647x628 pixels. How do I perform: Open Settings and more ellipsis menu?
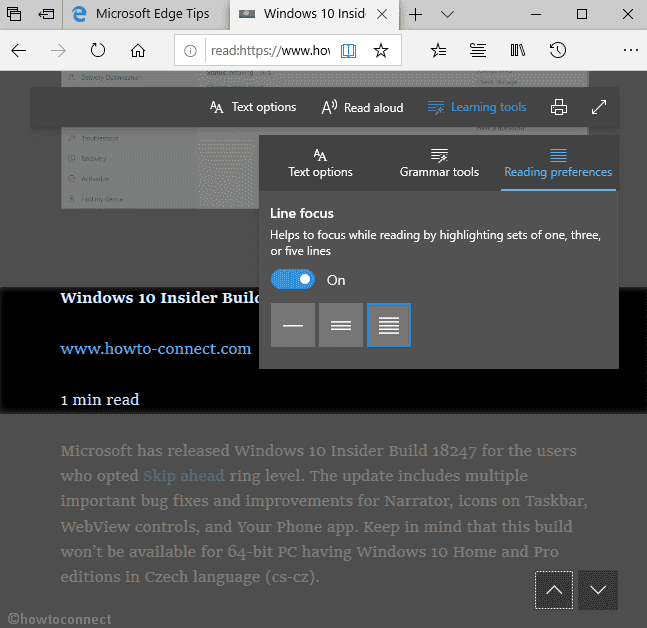pos(630,50)
